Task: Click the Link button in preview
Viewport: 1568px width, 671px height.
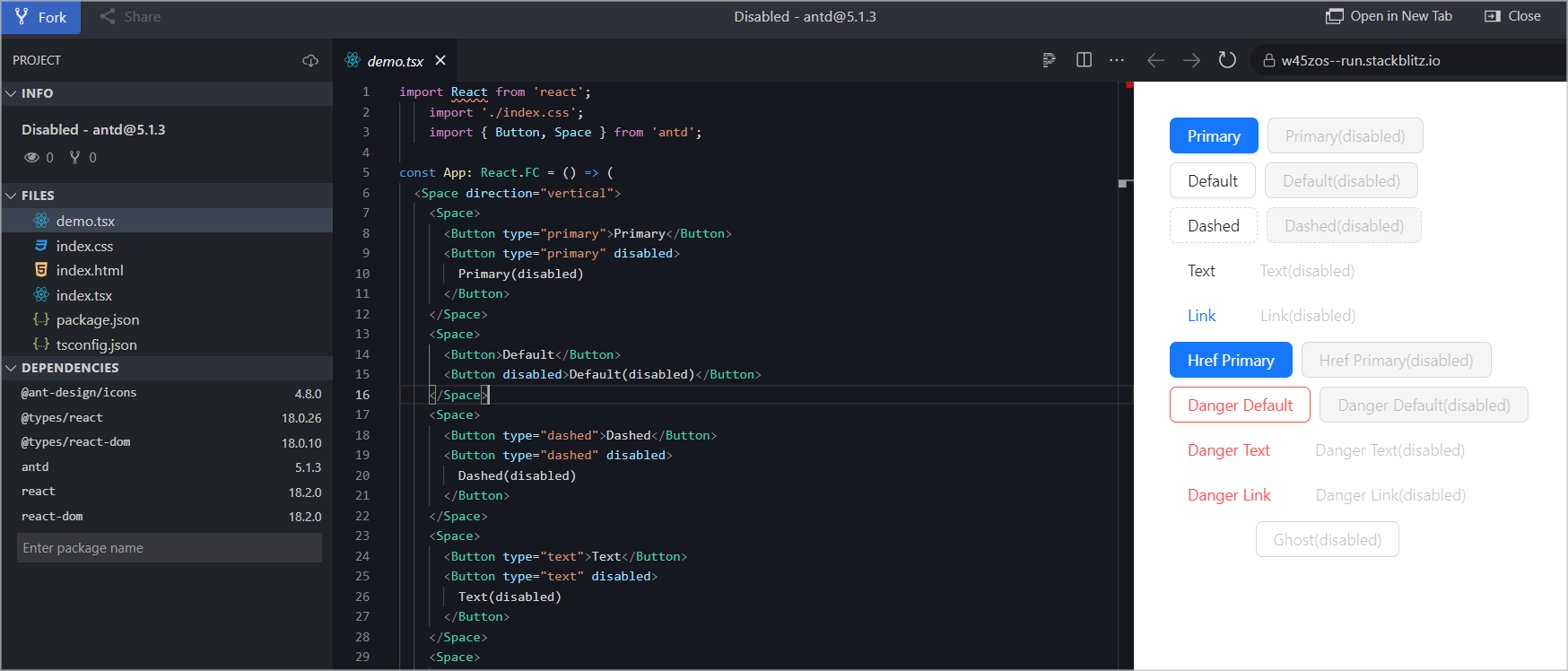Action: [x=1202, y=316]
